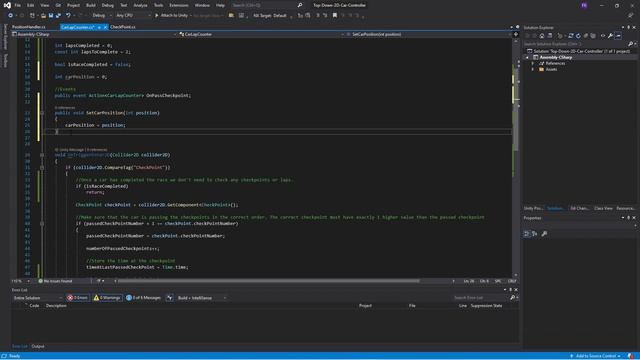The width and height of the screenshot is (640, 360).
Task: Click the Open File icon
Action: (x=43, y=16)
